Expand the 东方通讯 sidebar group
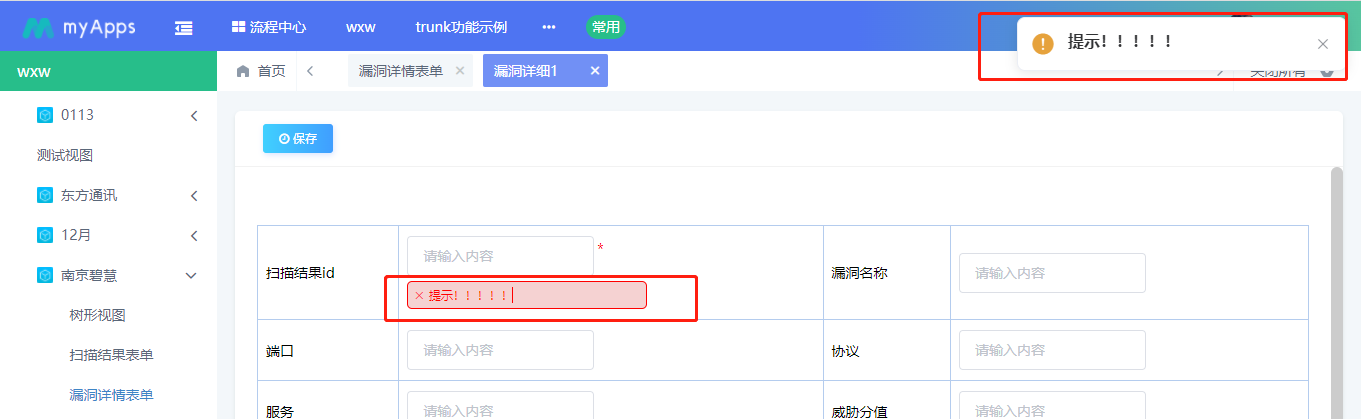The width and height of the screenshot is (1361, 419). click(194, 196)
